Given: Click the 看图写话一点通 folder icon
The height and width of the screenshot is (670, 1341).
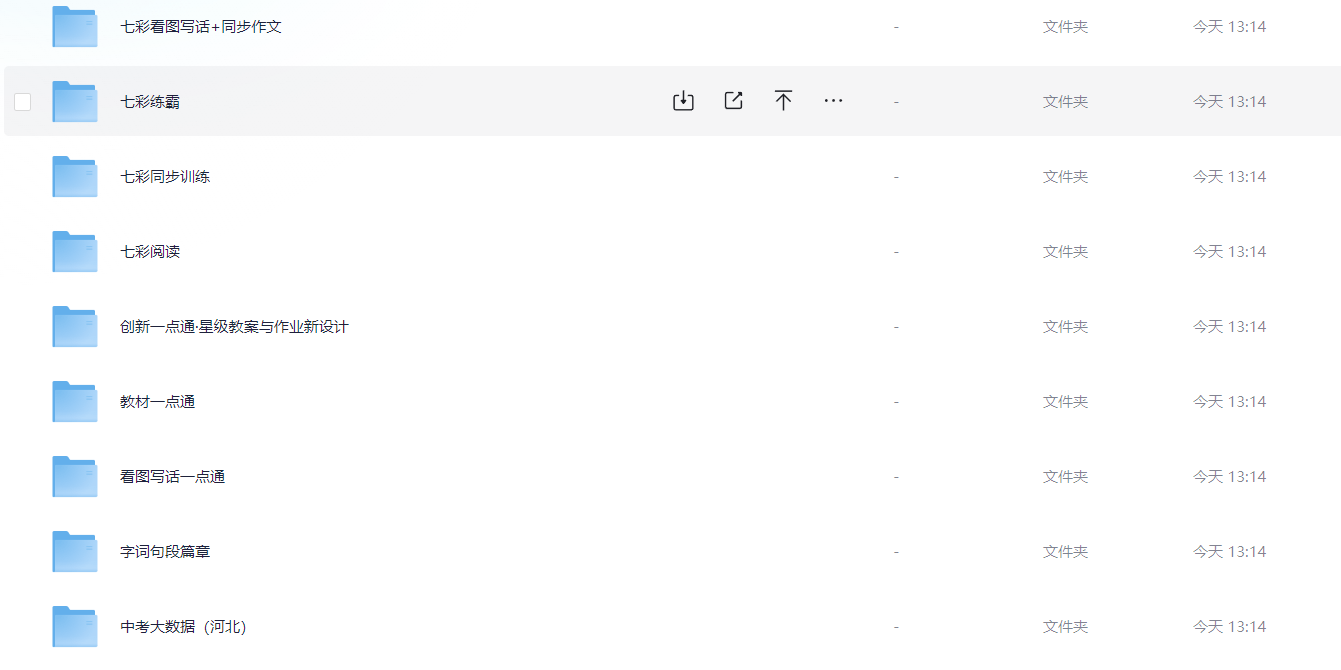Looking at the screenshot, I should (75, 477).
